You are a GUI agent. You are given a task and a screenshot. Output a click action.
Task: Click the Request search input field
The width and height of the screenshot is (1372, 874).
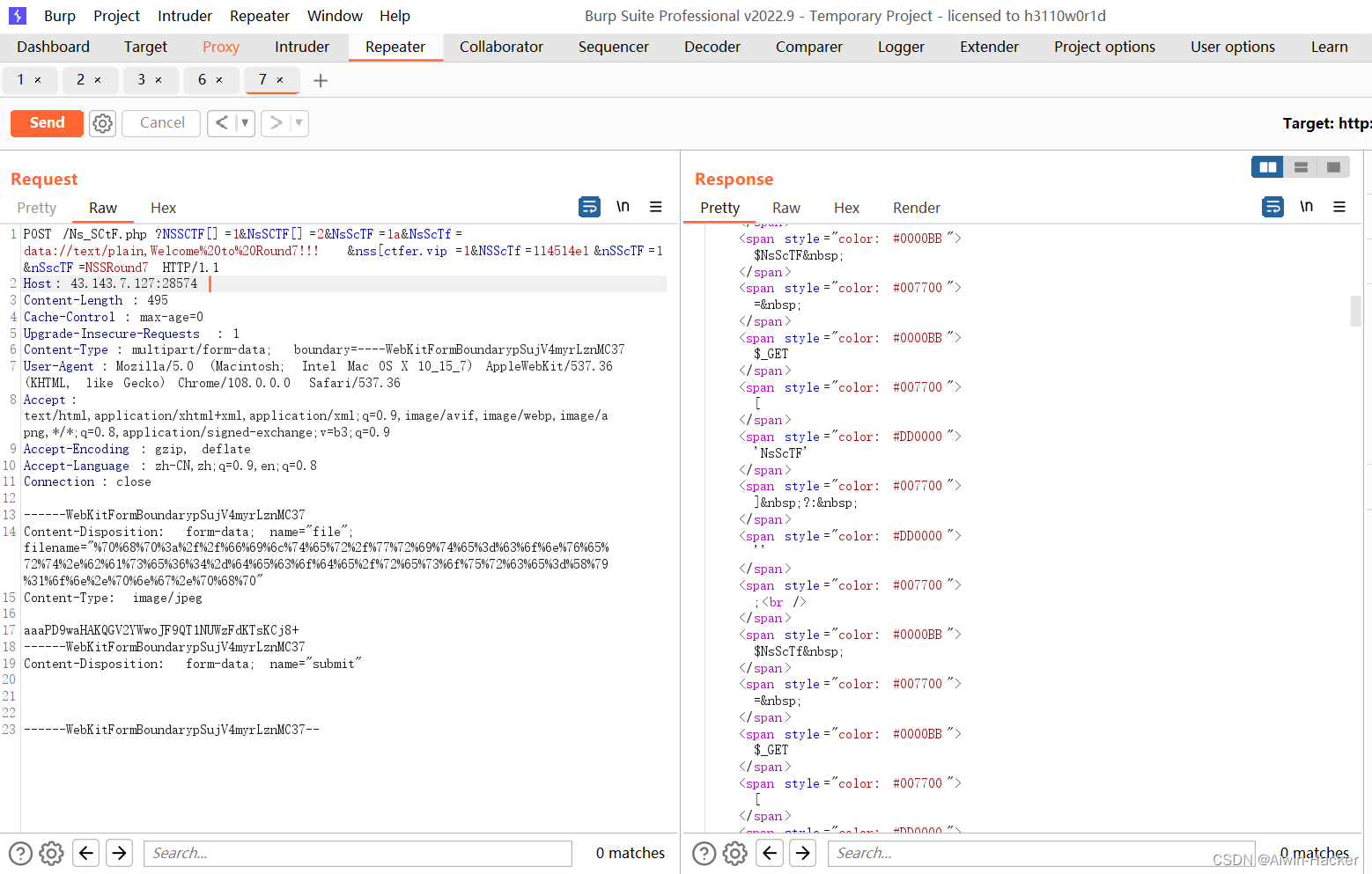pyautogui.click(x=358, y=853)
